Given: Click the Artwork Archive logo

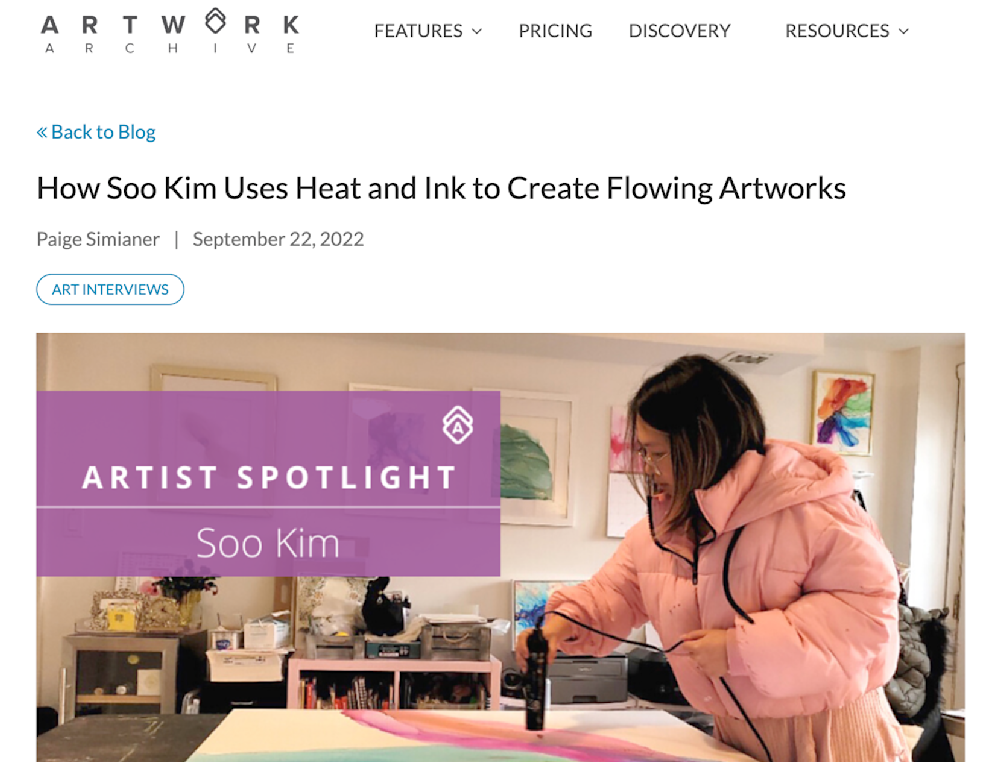Looking at the screenshot, I should [x=170, y=31].
